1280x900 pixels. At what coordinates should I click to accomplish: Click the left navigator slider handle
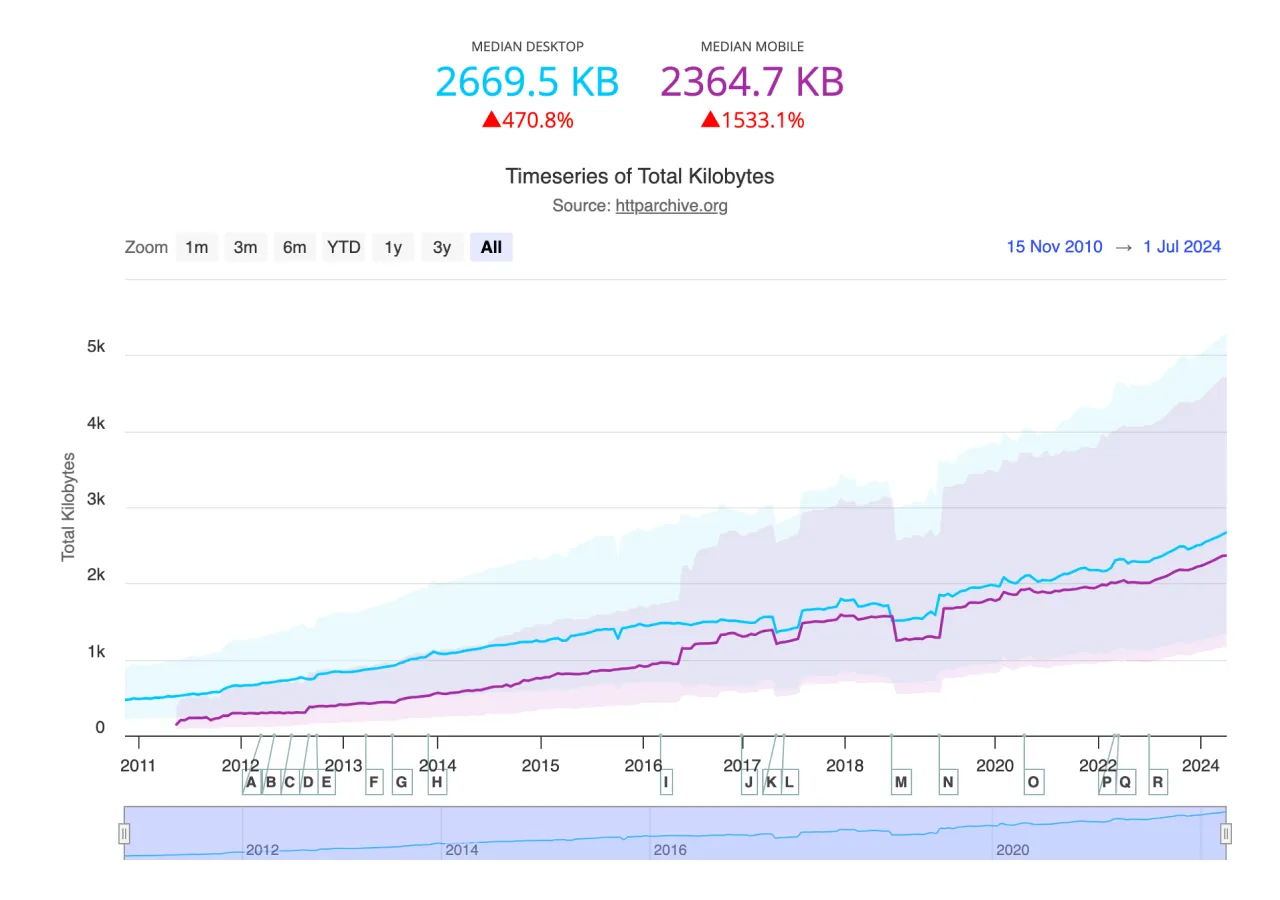coord(124,832)
